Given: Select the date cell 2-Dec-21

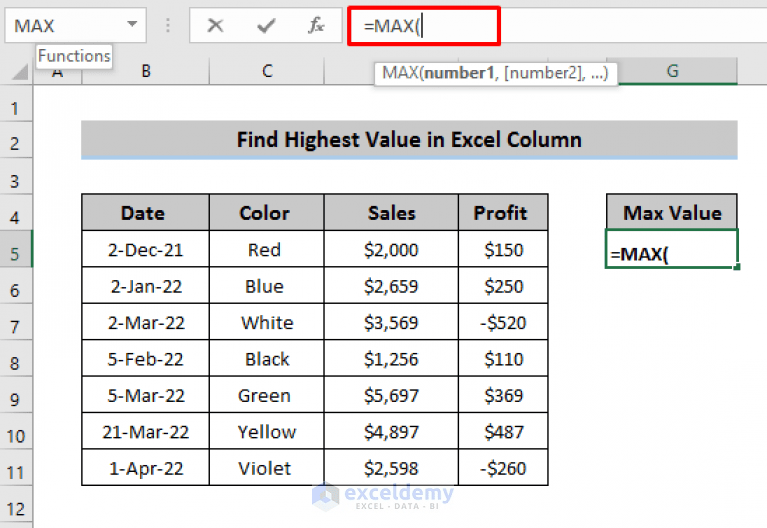Looking at the screenshot, I should 145,249.
